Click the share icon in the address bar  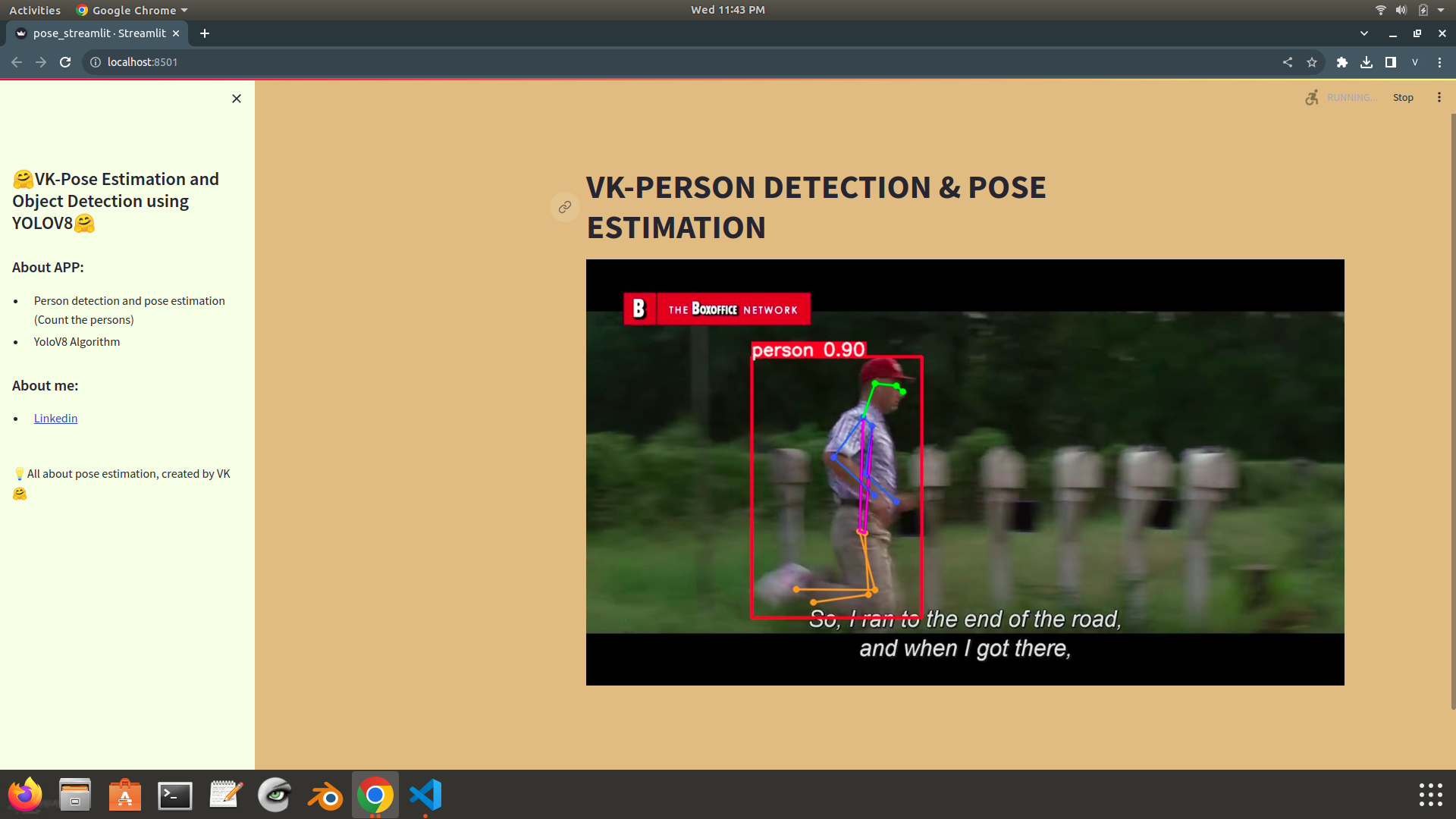[x=1287, y=62]
